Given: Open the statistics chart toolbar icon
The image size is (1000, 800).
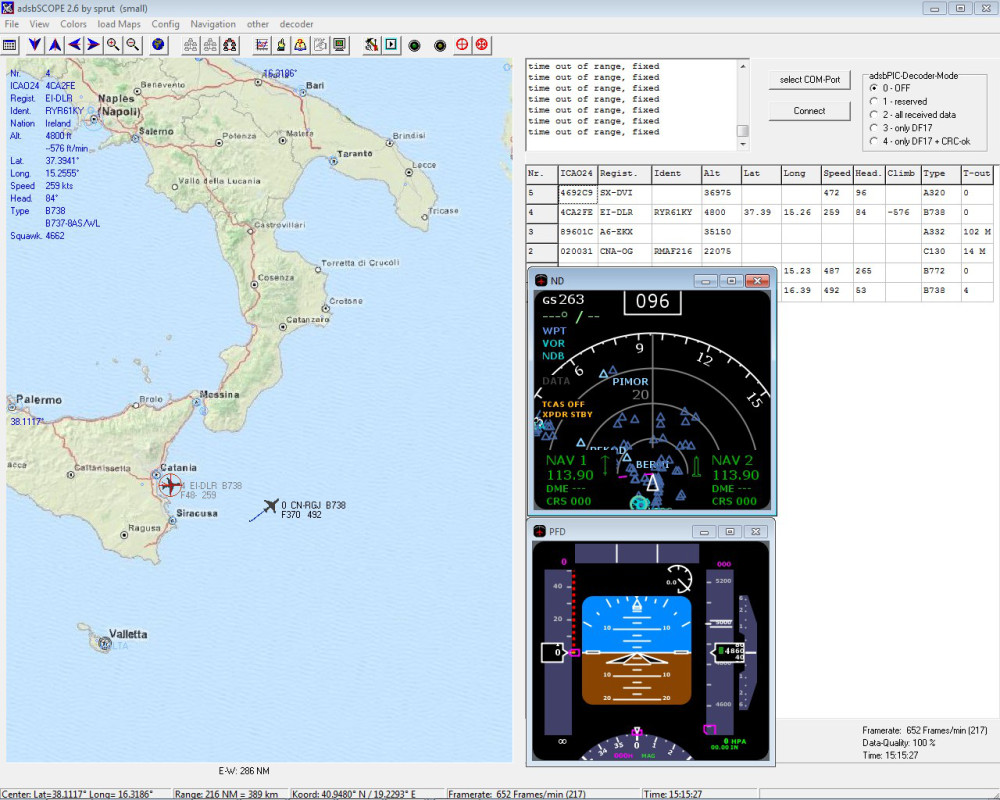Looking at the screenshot, I should click(x=262, y=44).
